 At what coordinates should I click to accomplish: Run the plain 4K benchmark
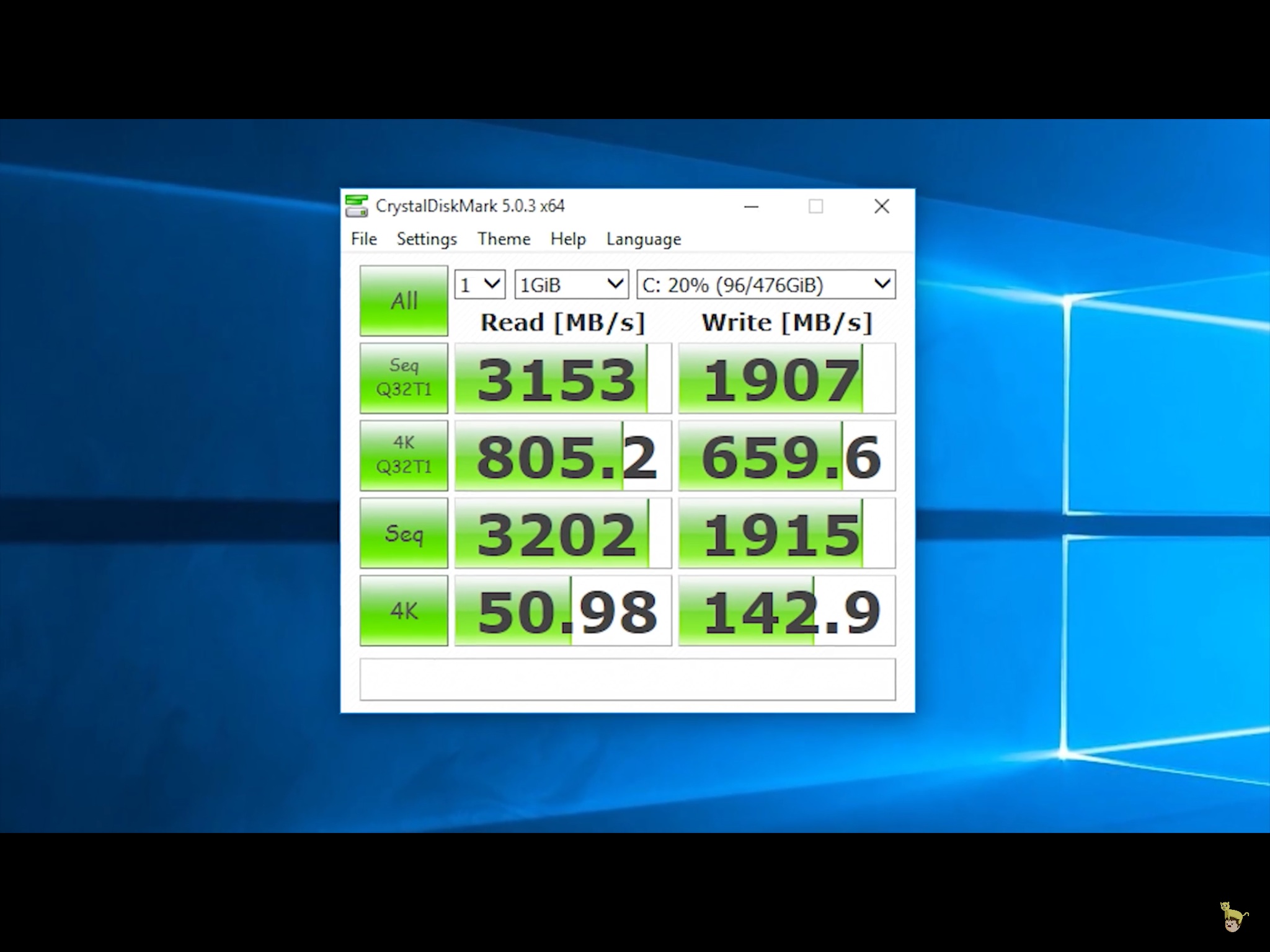(404, 610)
